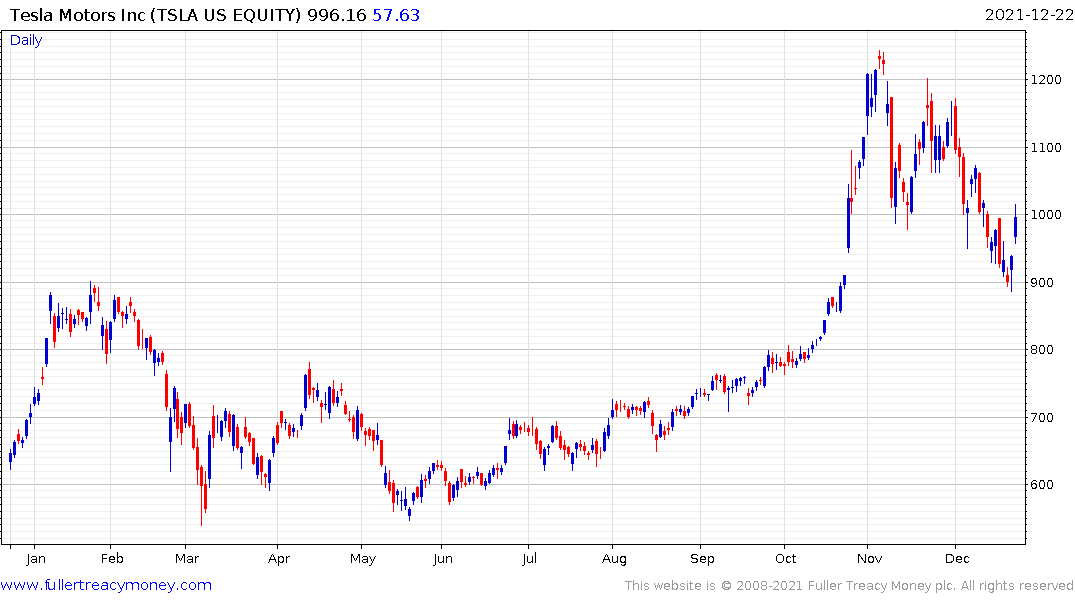
Task: Click the Jul month axis label
Action: (x=529, y=558)
